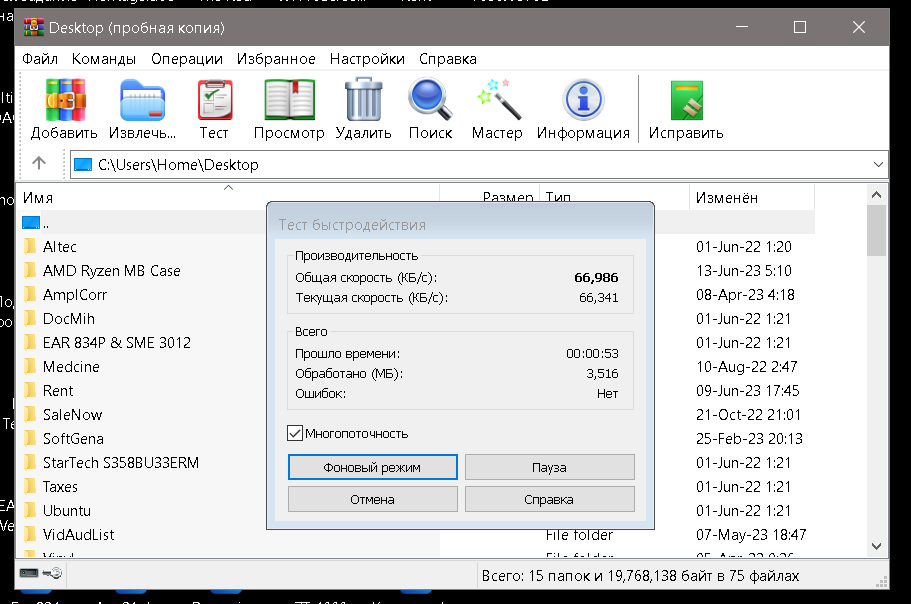Open the Команды menu
The width and height of the screenshot is (911, 604).
click(104, 59)
